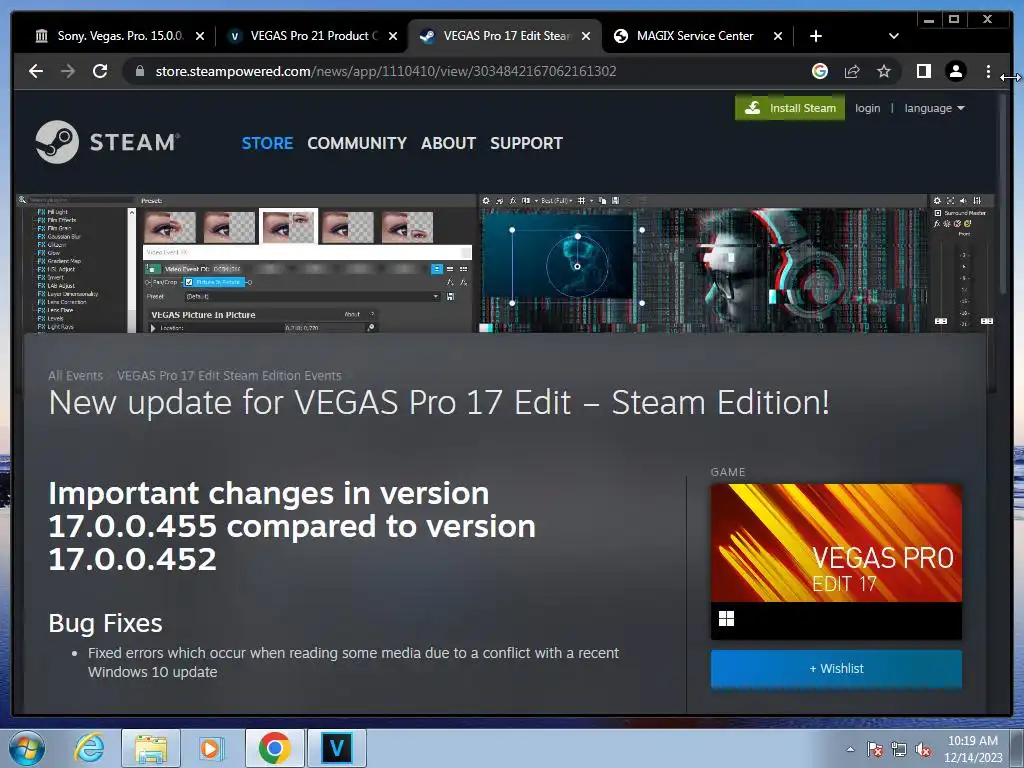Bookmark this page with the star
Screen dimensions: 1024x768
[x=884, y=71]
